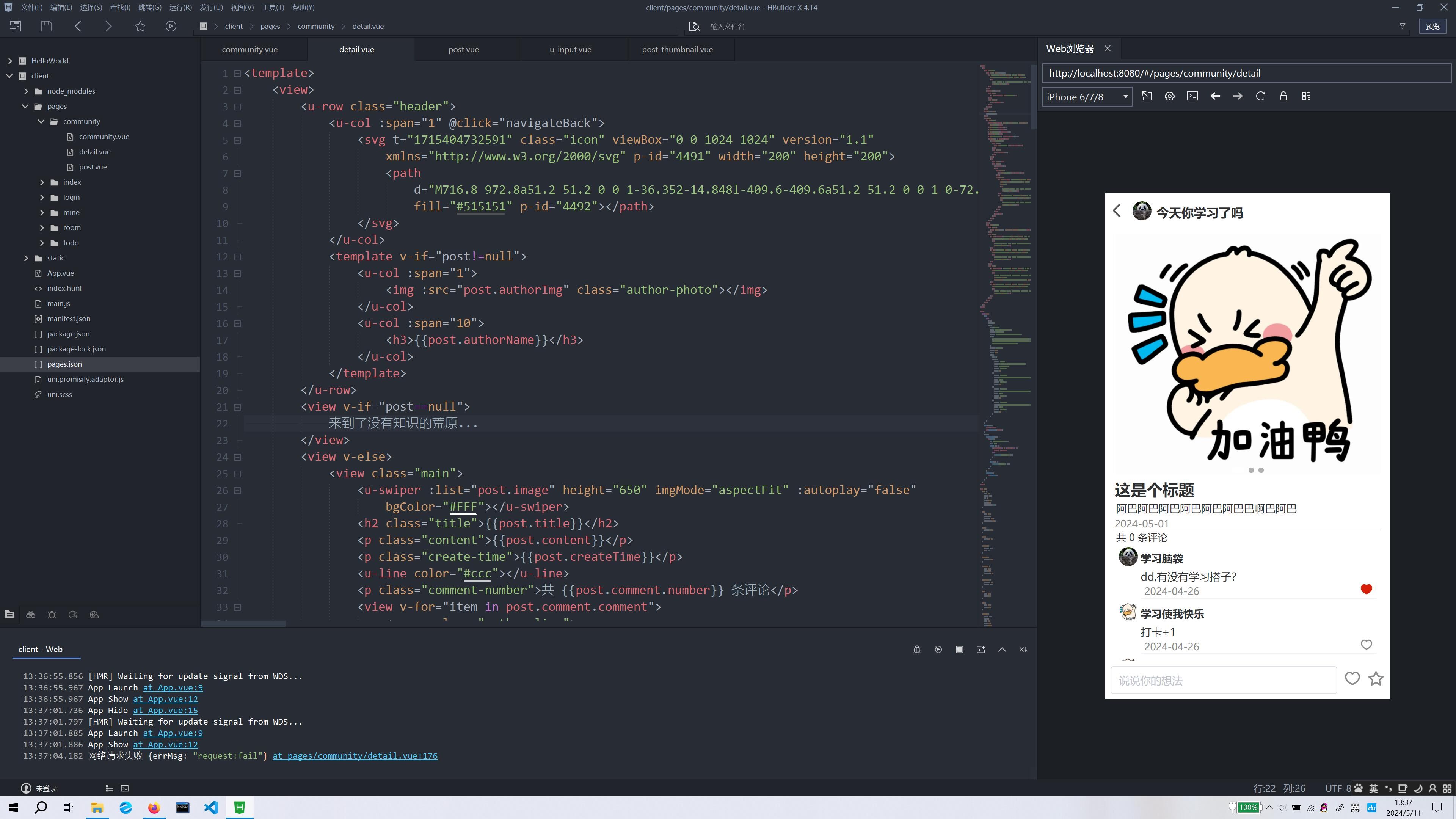Screen dimensions: 1456x819
Task: Click the rotate screen icon beside device selector
Action: (x=1147, y=96)
